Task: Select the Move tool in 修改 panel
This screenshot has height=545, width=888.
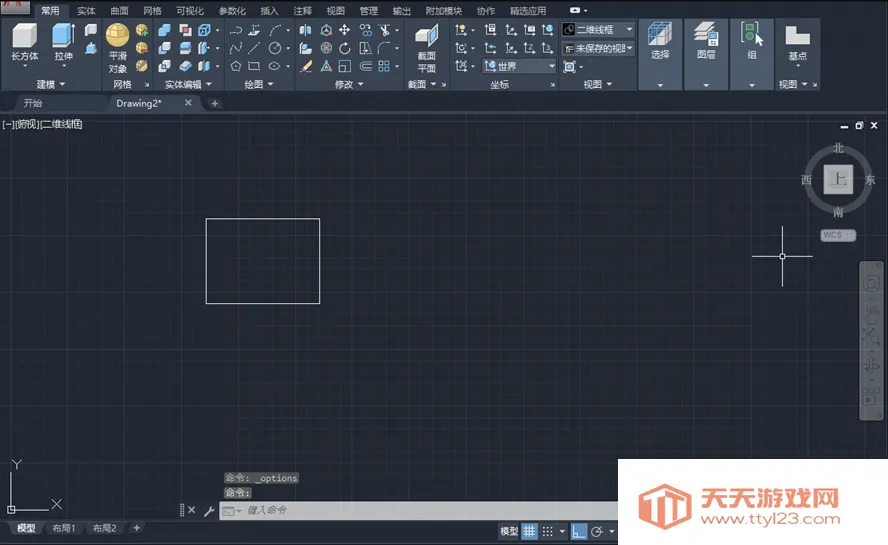Action: pyautogui.click(x=344, y=30)
